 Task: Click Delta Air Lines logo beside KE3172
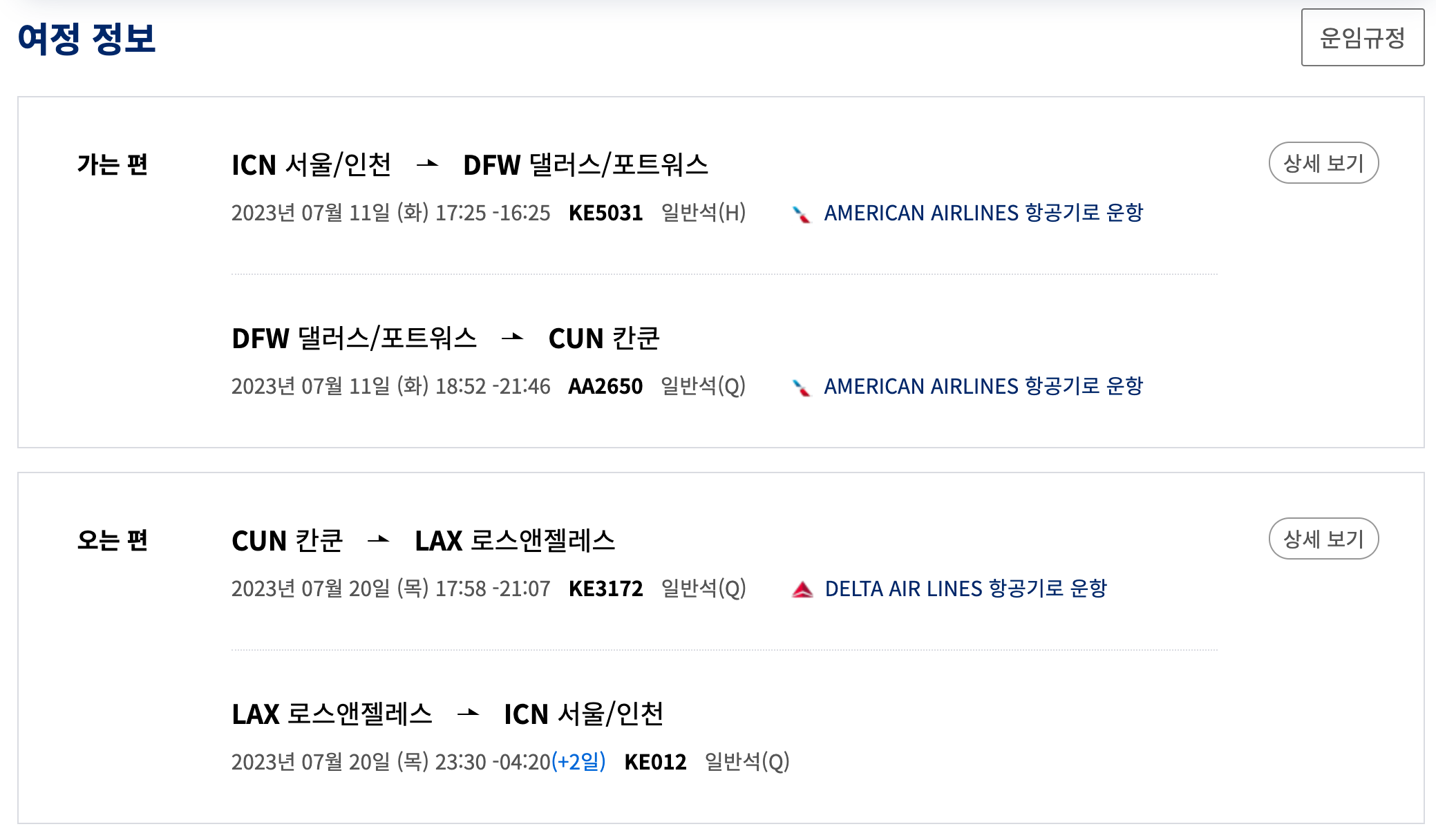pyautogui.click(x=802, y=589)
